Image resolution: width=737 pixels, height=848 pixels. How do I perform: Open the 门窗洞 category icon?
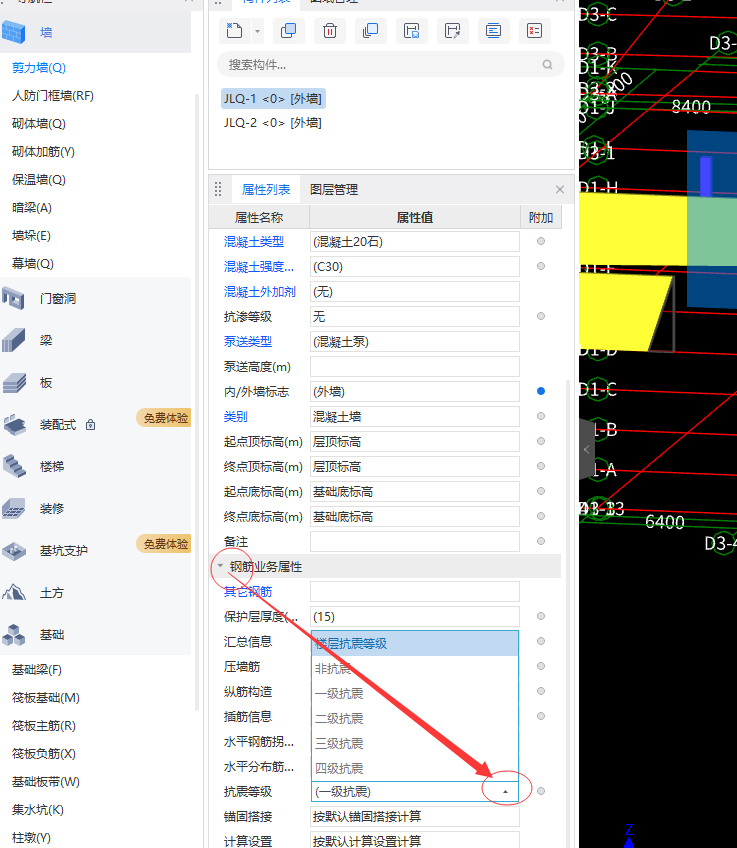(x=14, y=299)
